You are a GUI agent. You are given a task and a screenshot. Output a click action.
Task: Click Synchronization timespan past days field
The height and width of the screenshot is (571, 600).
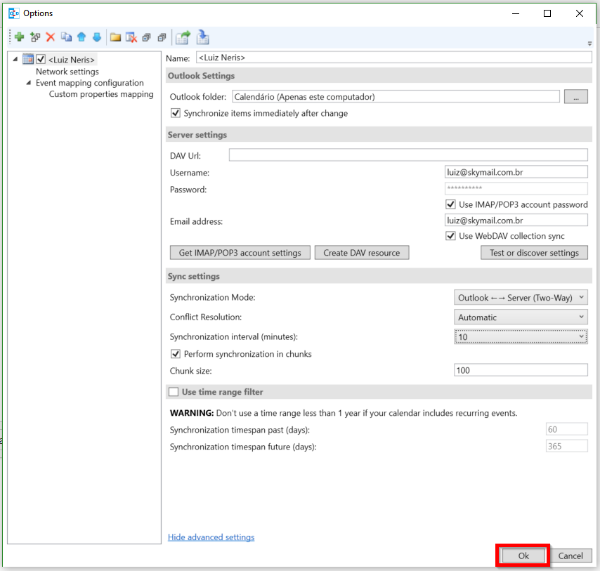click(x=567, y=429)
